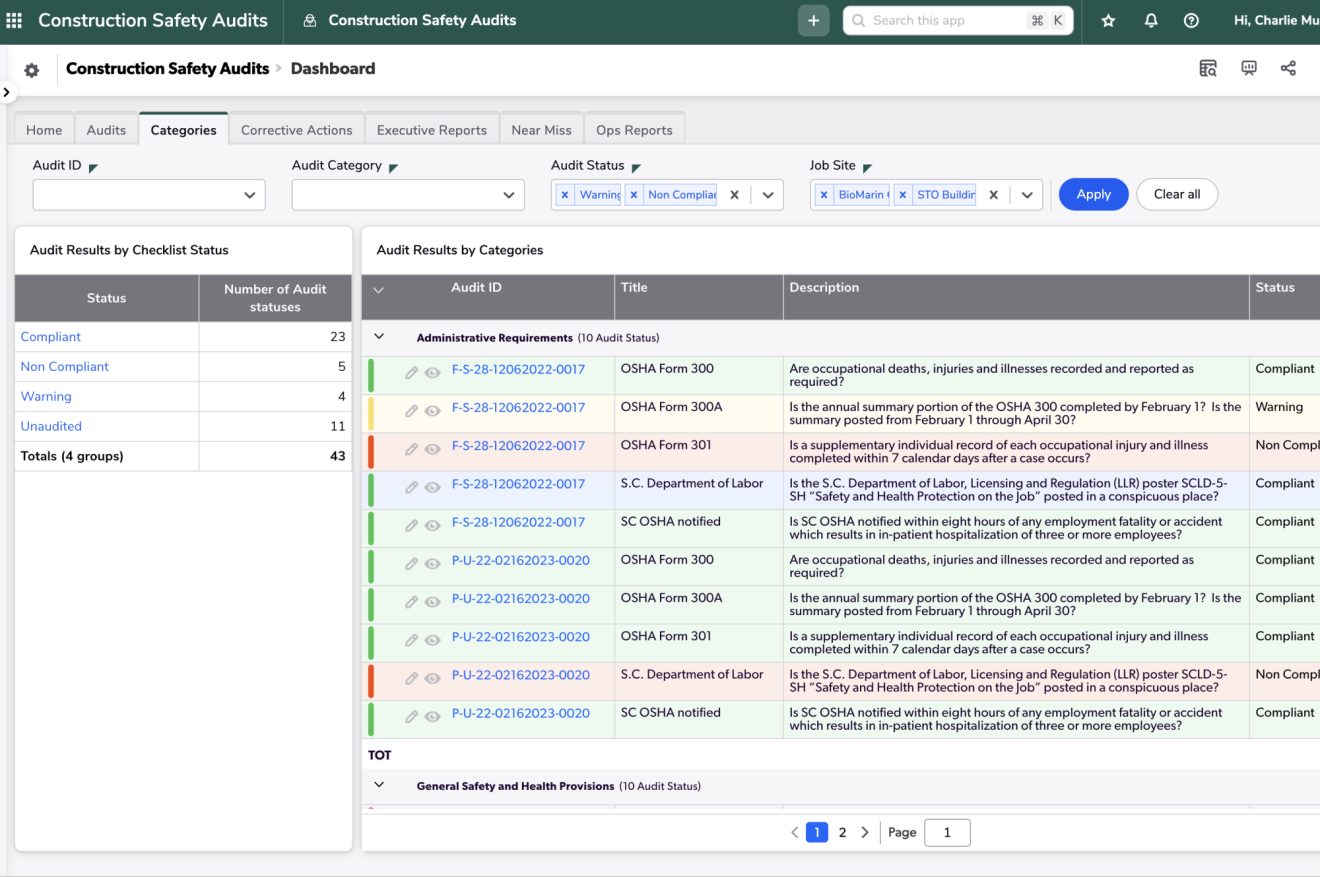
Task: Collapse the Administrative Requirements group
Action: pyautogui.click(x=379, y=338)
